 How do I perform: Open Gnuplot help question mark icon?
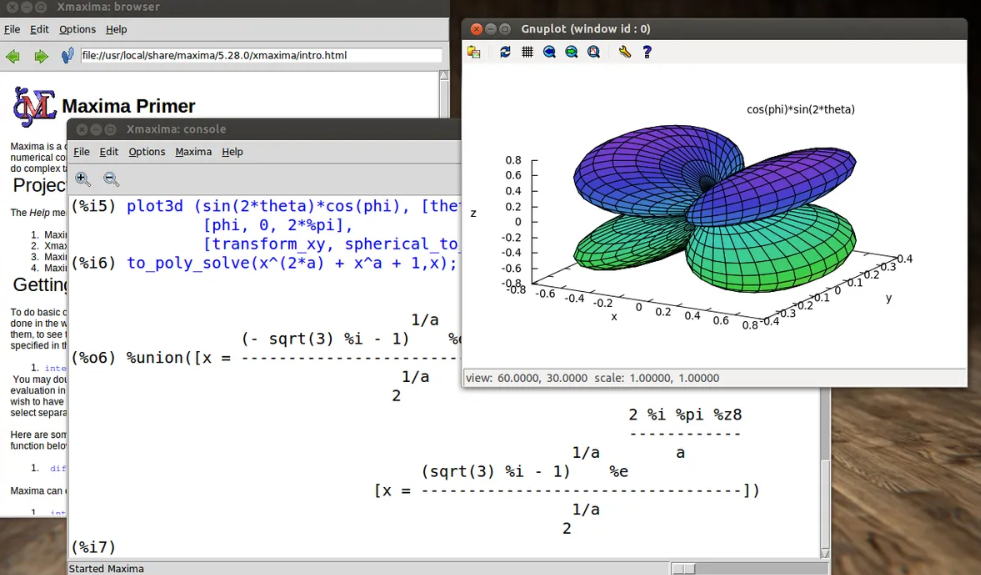click(x=647, y=52)
